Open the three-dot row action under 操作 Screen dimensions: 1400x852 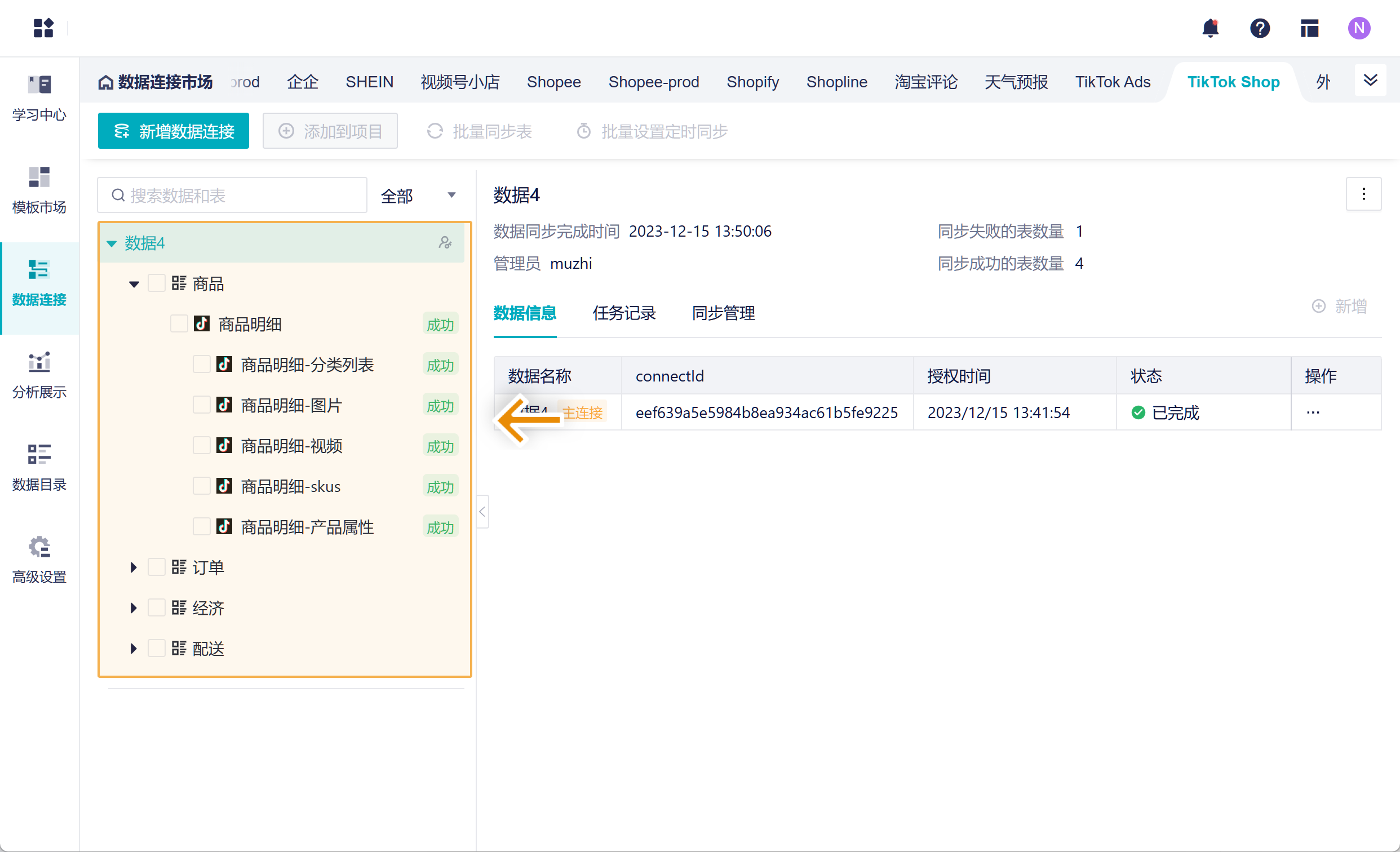pyautogui.click(x=1313, y=412)
